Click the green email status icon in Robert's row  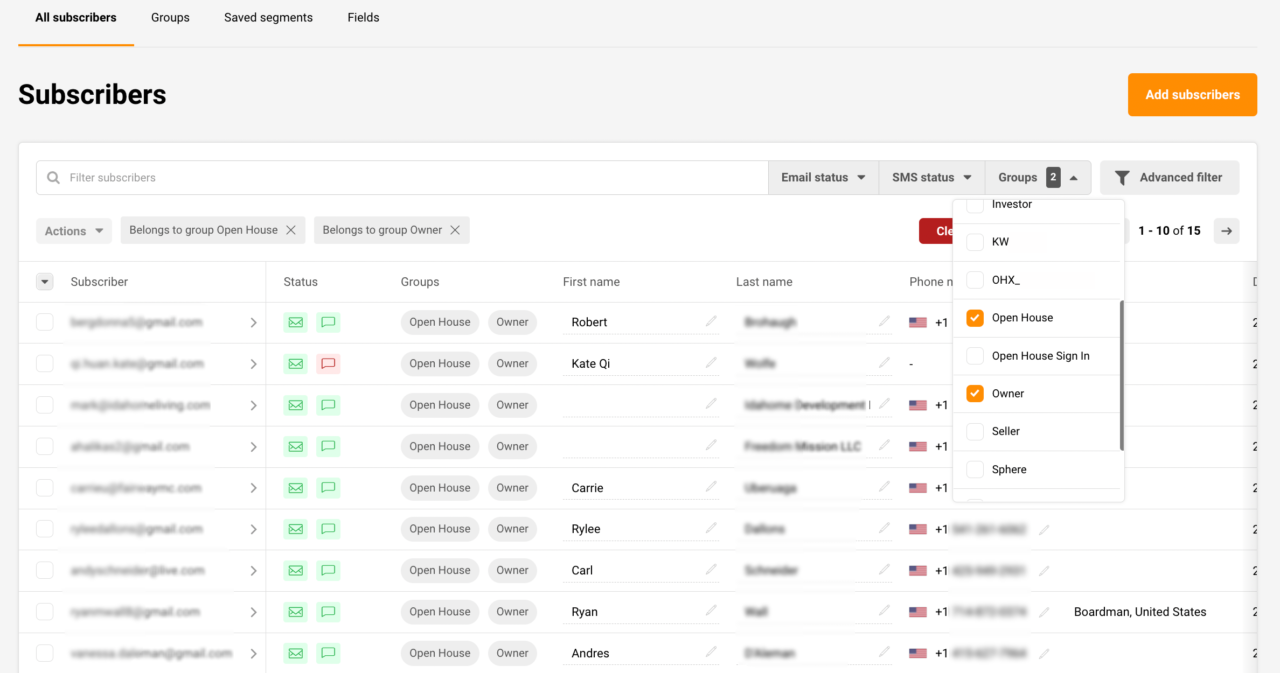(x=295, y=322)
